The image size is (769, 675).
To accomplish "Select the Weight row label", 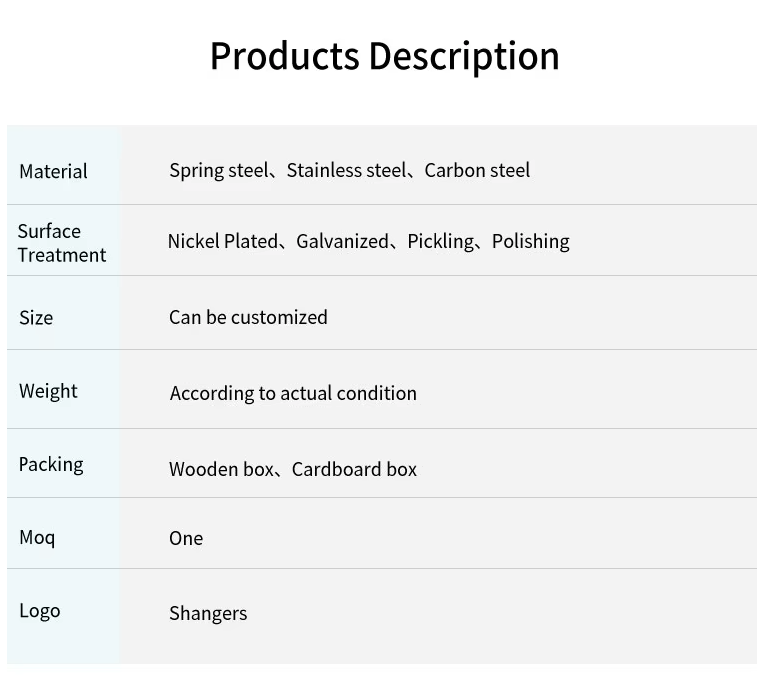I will [48, 391].
